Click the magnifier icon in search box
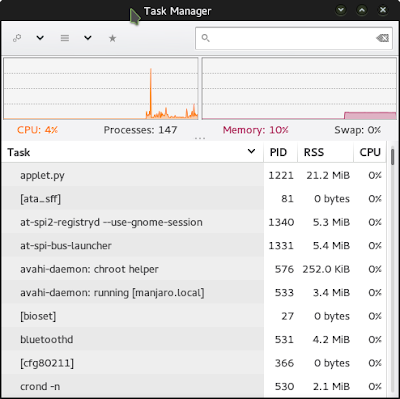The height and width of the screenshot is (399, 400). click(206, 38)
